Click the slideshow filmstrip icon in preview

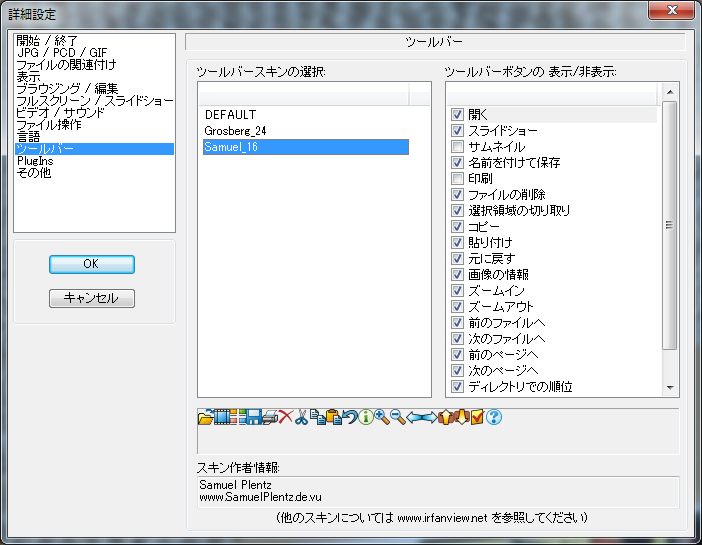[x=222, y=417]
